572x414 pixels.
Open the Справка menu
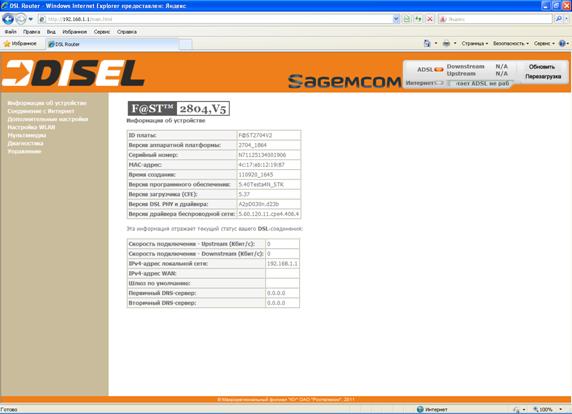(x=127, y=32)
